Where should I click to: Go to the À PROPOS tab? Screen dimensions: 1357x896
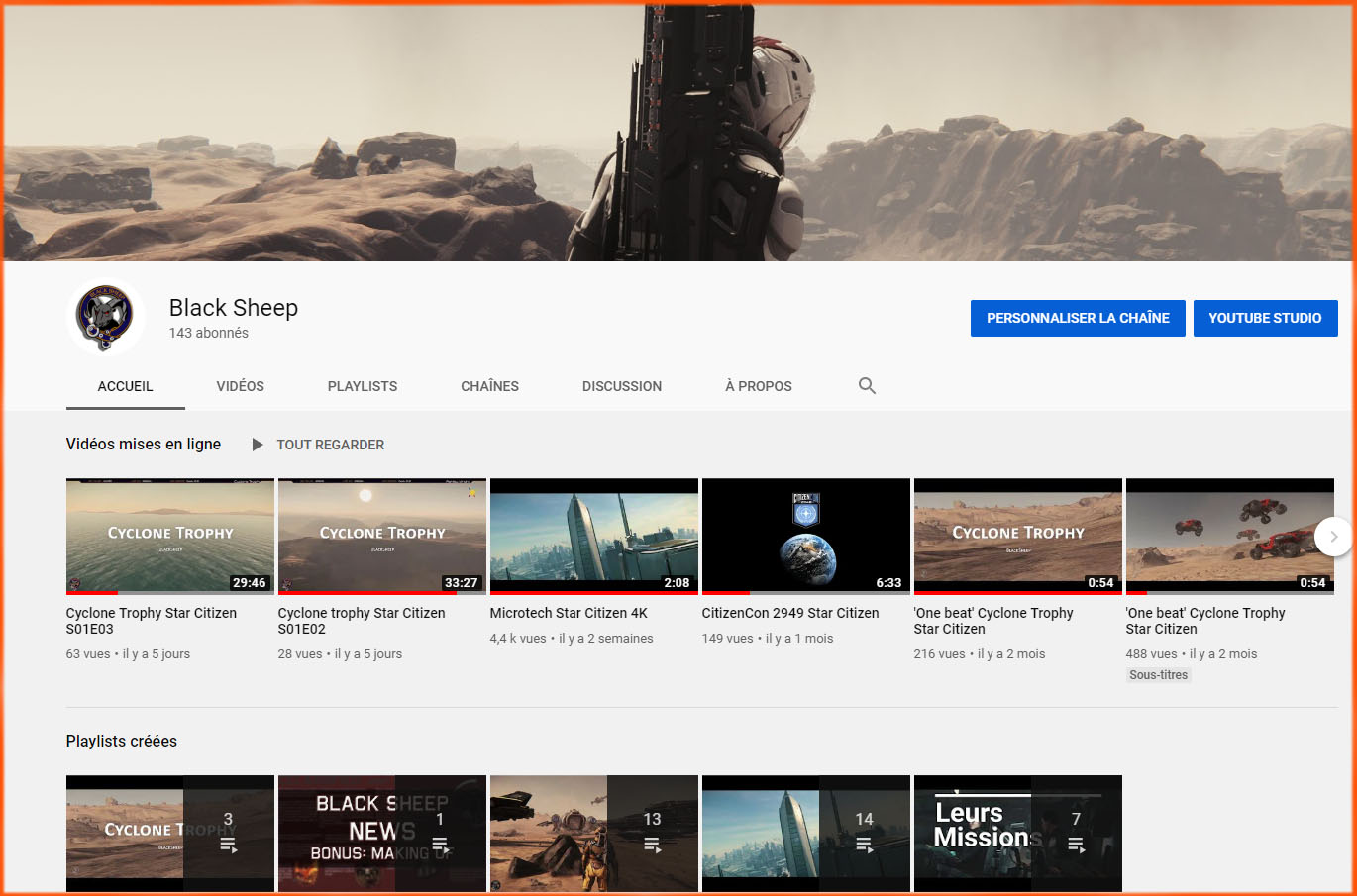(x=759, y=386)
